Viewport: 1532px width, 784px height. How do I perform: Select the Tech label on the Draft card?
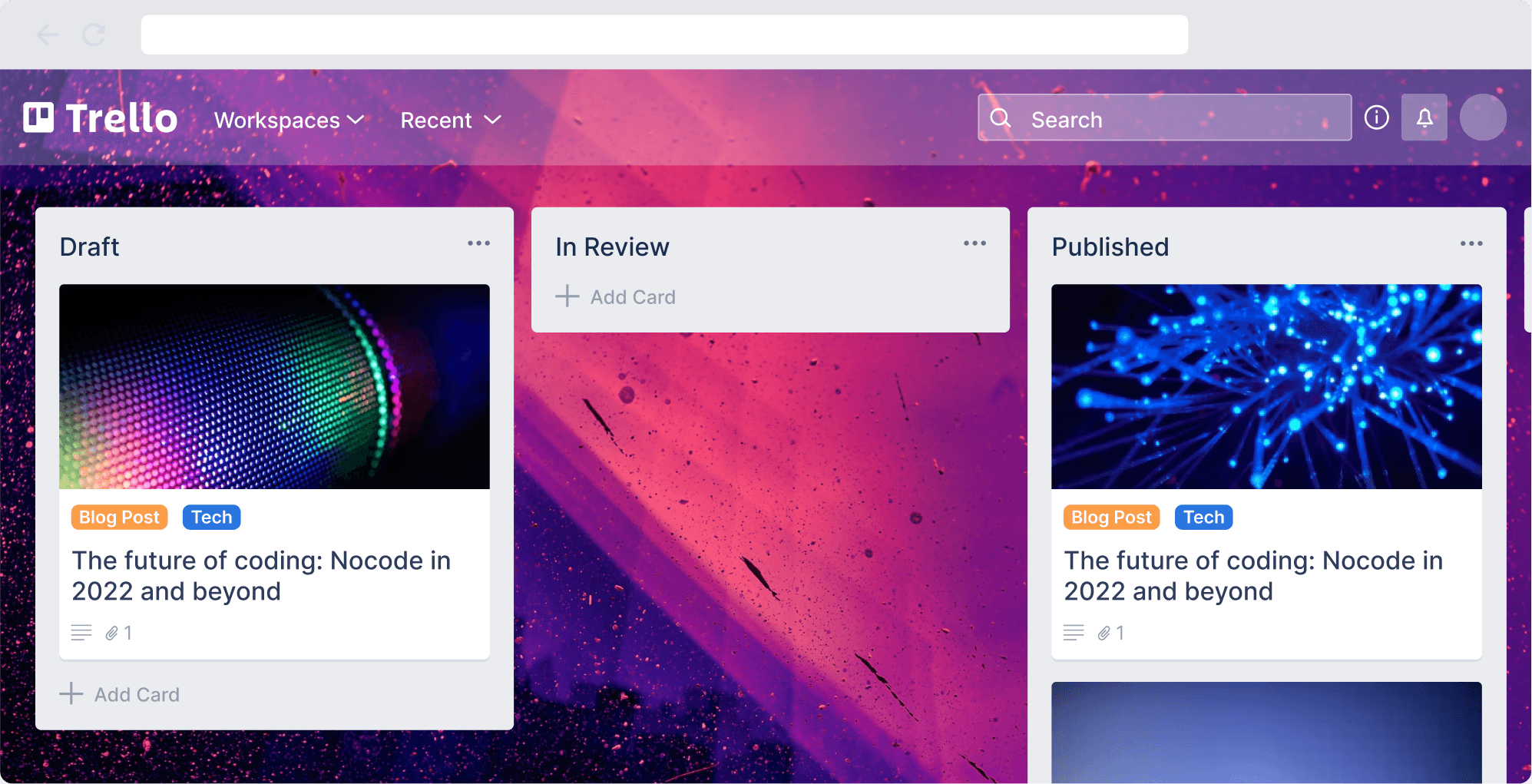point(211,518)
